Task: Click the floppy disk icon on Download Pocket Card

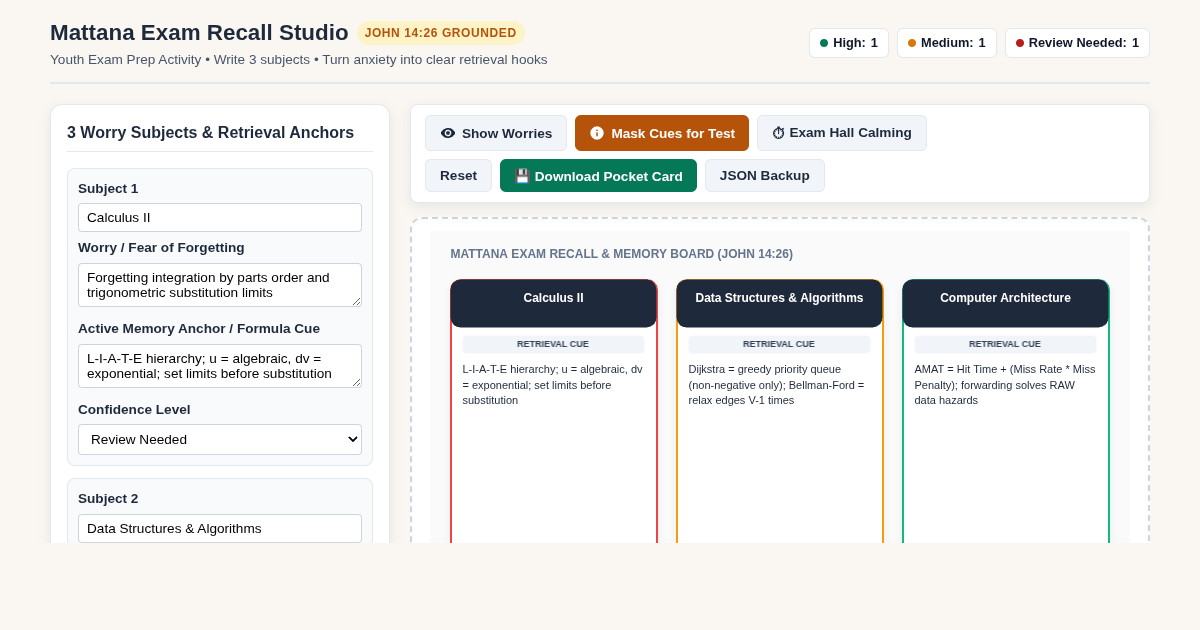Action: [x=522, y=176]
